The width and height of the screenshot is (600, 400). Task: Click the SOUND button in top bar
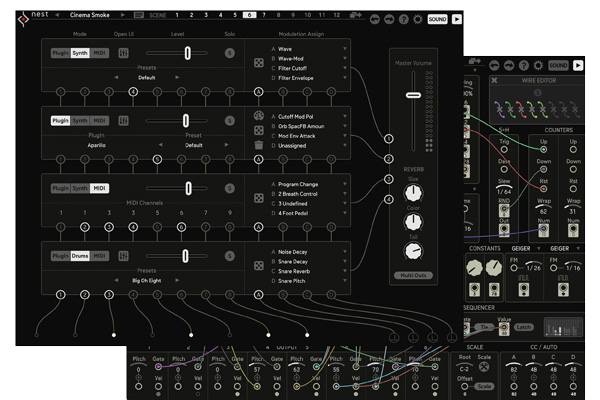click(437, 18)
